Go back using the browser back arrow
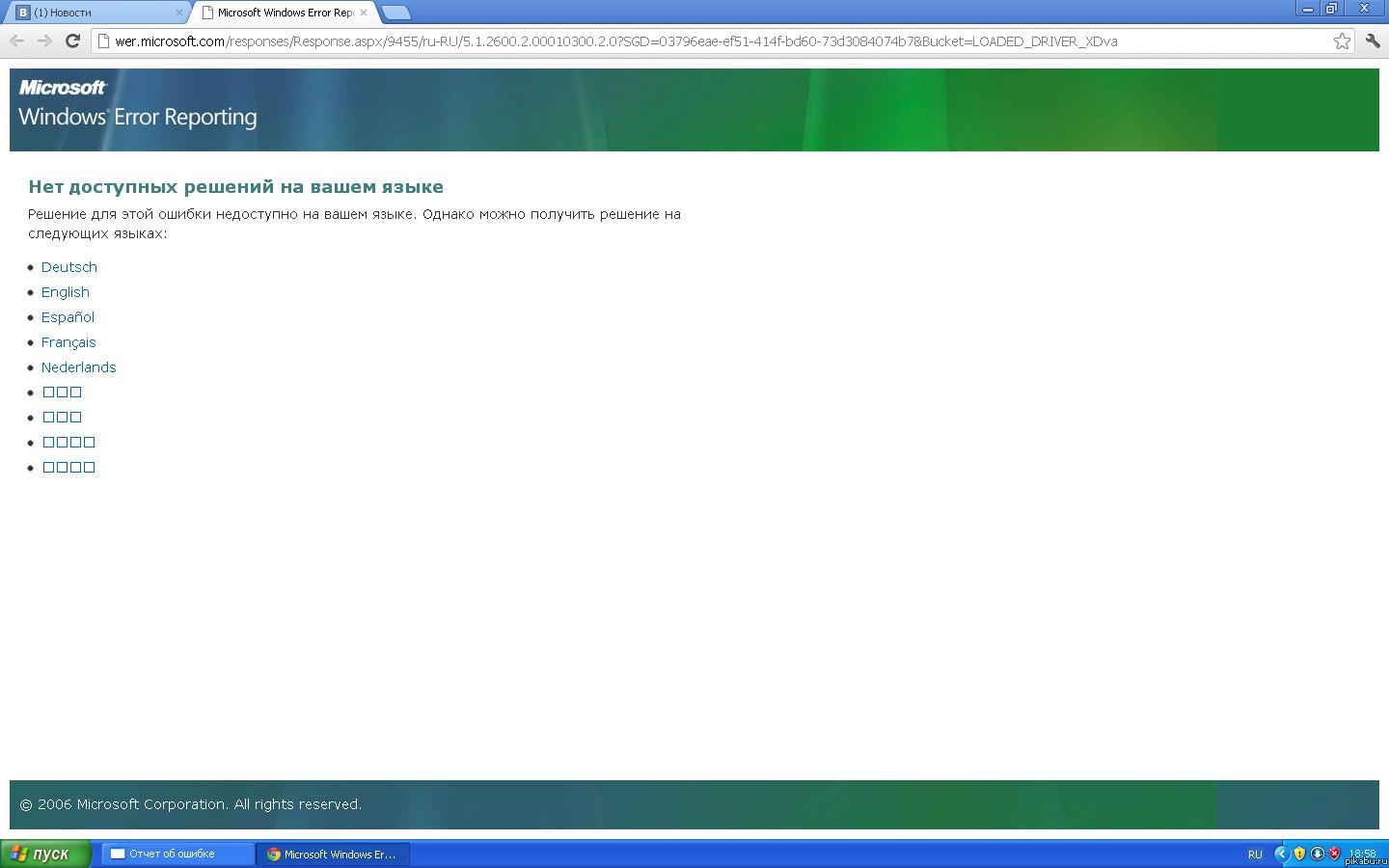 pyautogui.click(x=16, y=41)
